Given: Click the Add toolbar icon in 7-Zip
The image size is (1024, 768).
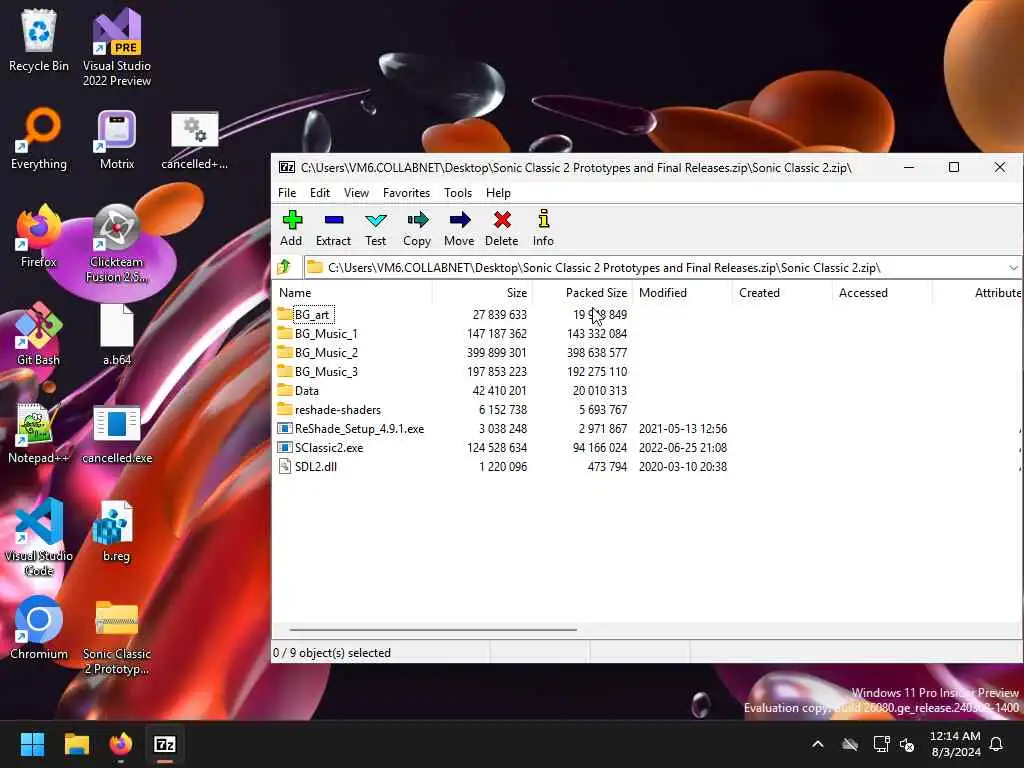Looking at the screenshot, I should 291,228.
